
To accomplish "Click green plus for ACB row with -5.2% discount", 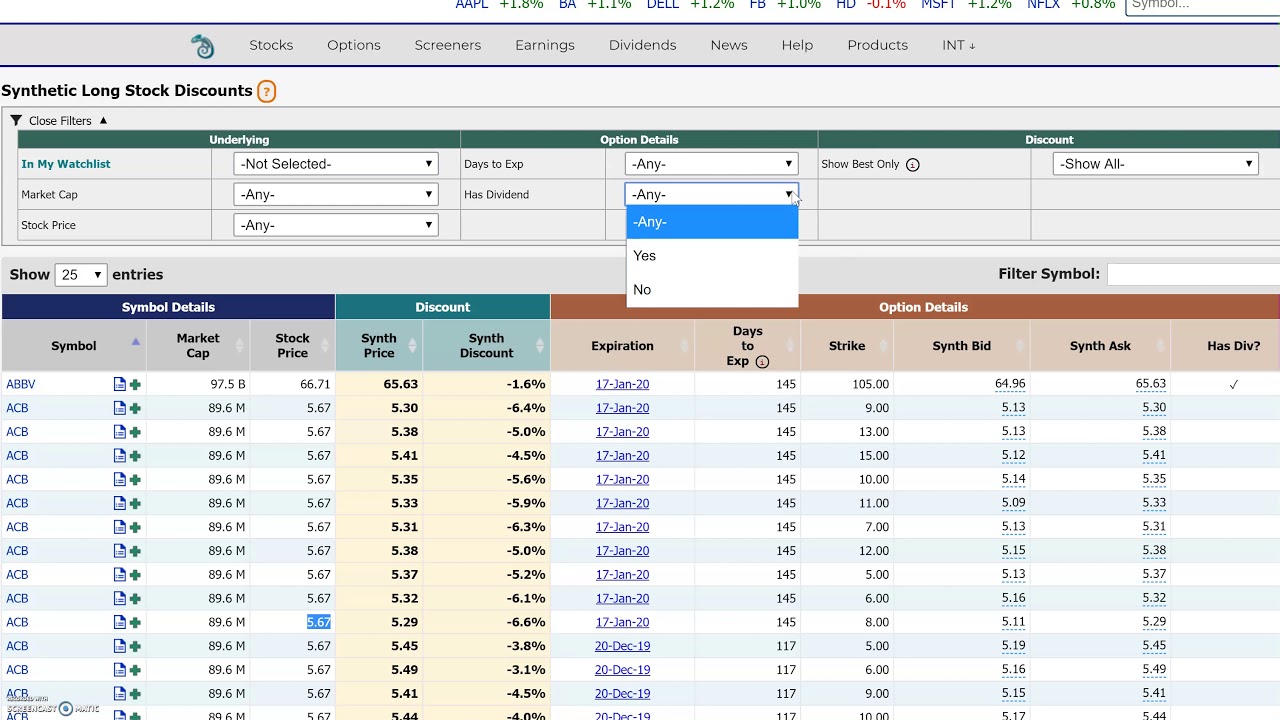I will coord(135,575).
